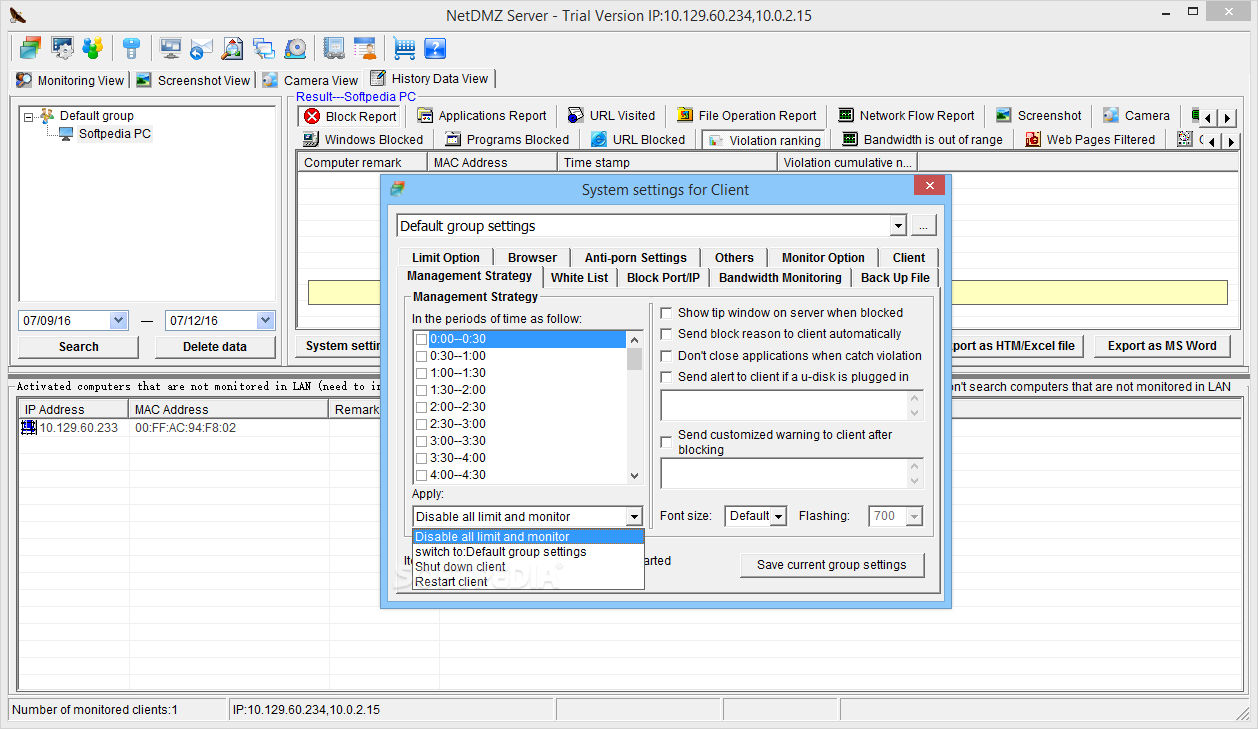Open the 07/09/16 start date dropdown
The image size is (1258, 729).
pyautogui.click(x=119, y=320)
